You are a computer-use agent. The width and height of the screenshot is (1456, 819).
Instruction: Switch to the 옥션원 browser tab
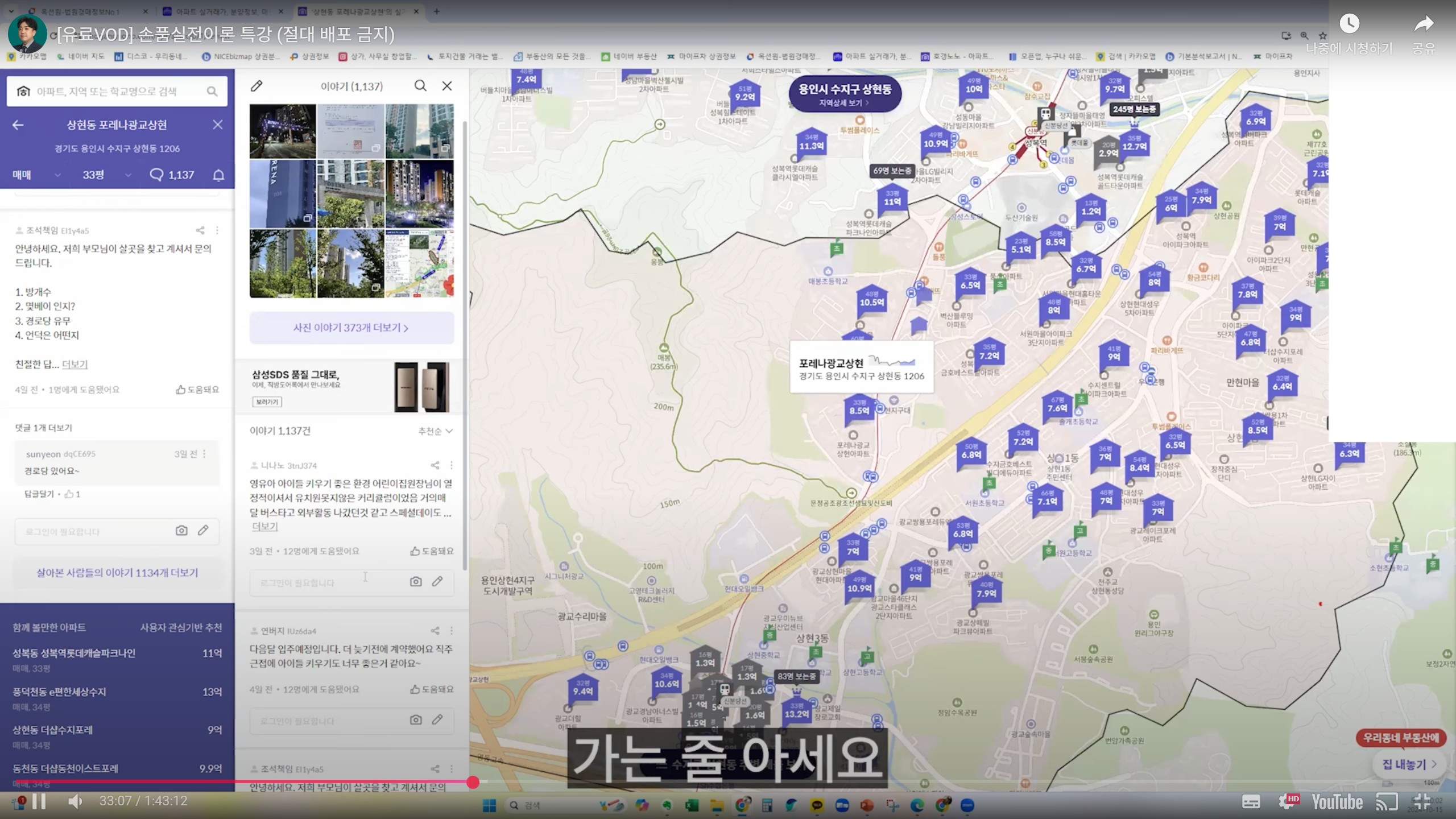(80, 11)
